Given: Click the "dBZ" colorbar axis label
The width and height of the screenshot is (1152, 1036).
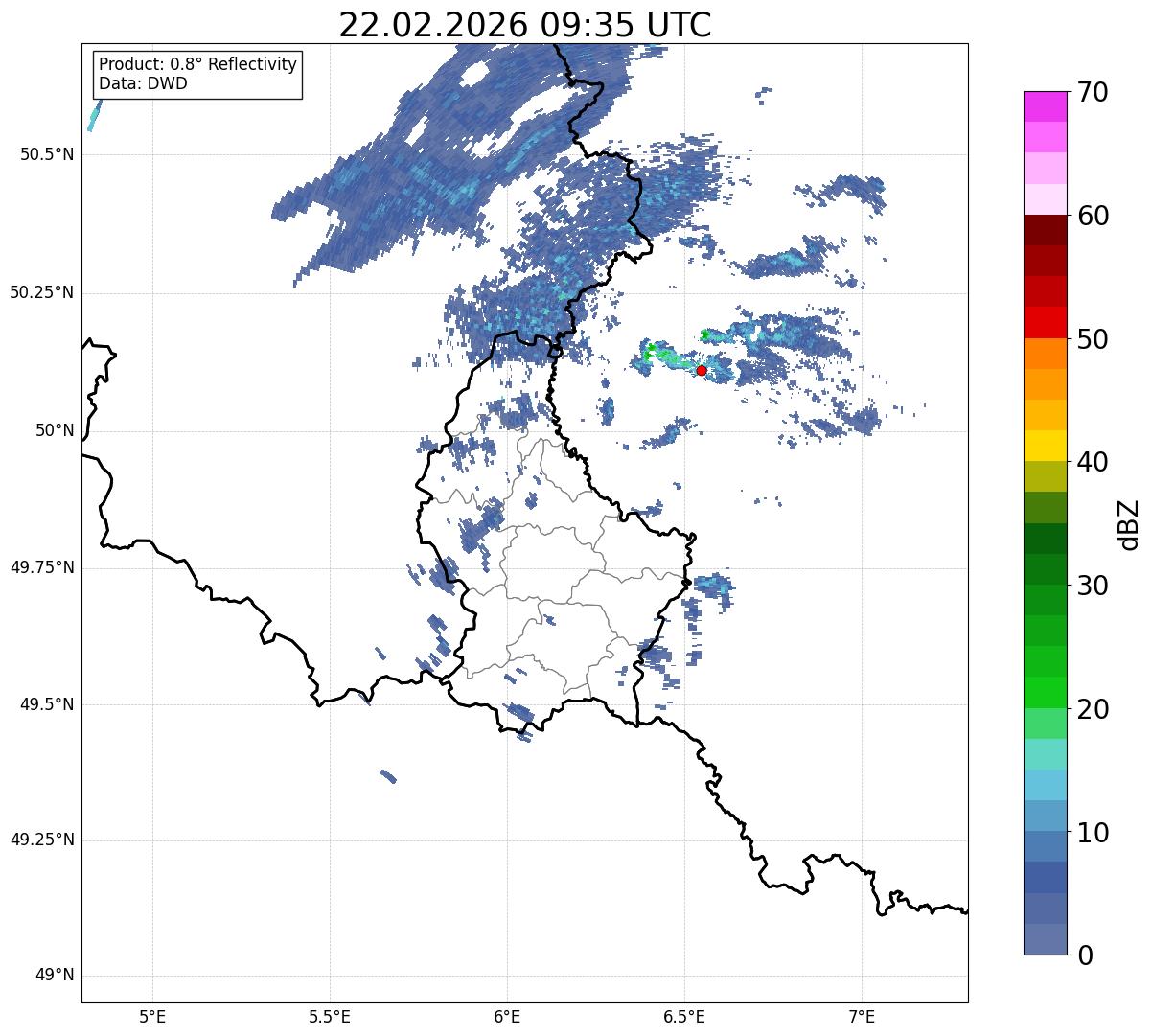Looking at the screenshot, I should 1129,524.
